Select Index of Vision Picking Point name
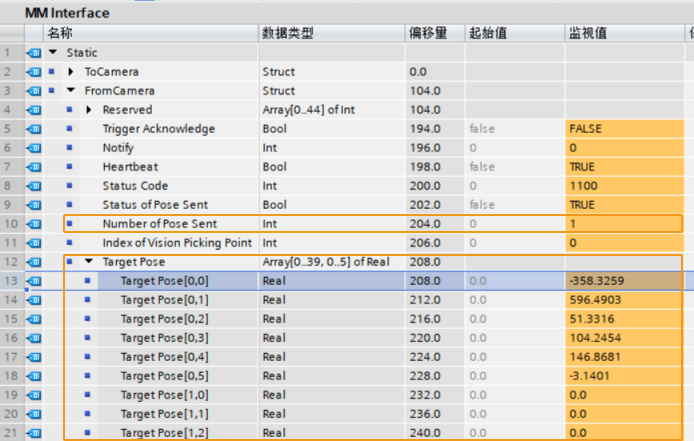This screenshot has height=441, width=694. click(177, 243)
